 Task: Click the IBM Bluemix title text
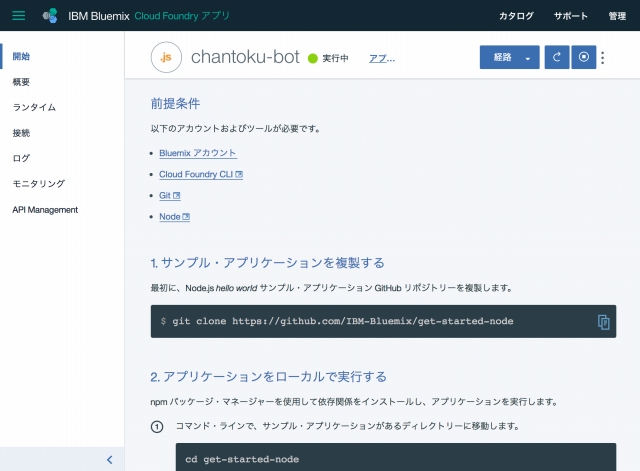(x=99, y=16)
